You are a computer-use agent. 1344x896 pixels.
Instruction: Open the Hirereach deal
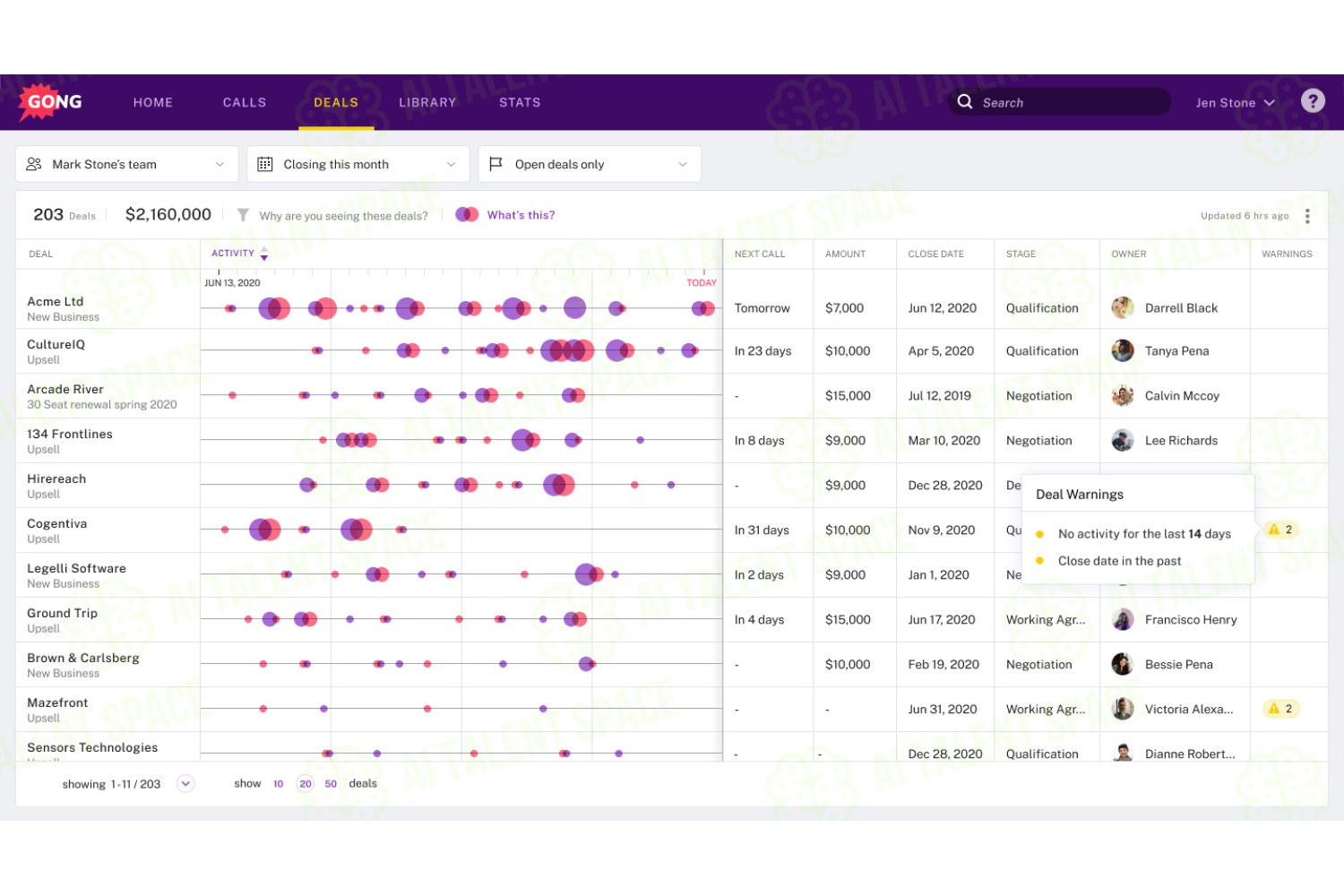(x=56, y=478)
